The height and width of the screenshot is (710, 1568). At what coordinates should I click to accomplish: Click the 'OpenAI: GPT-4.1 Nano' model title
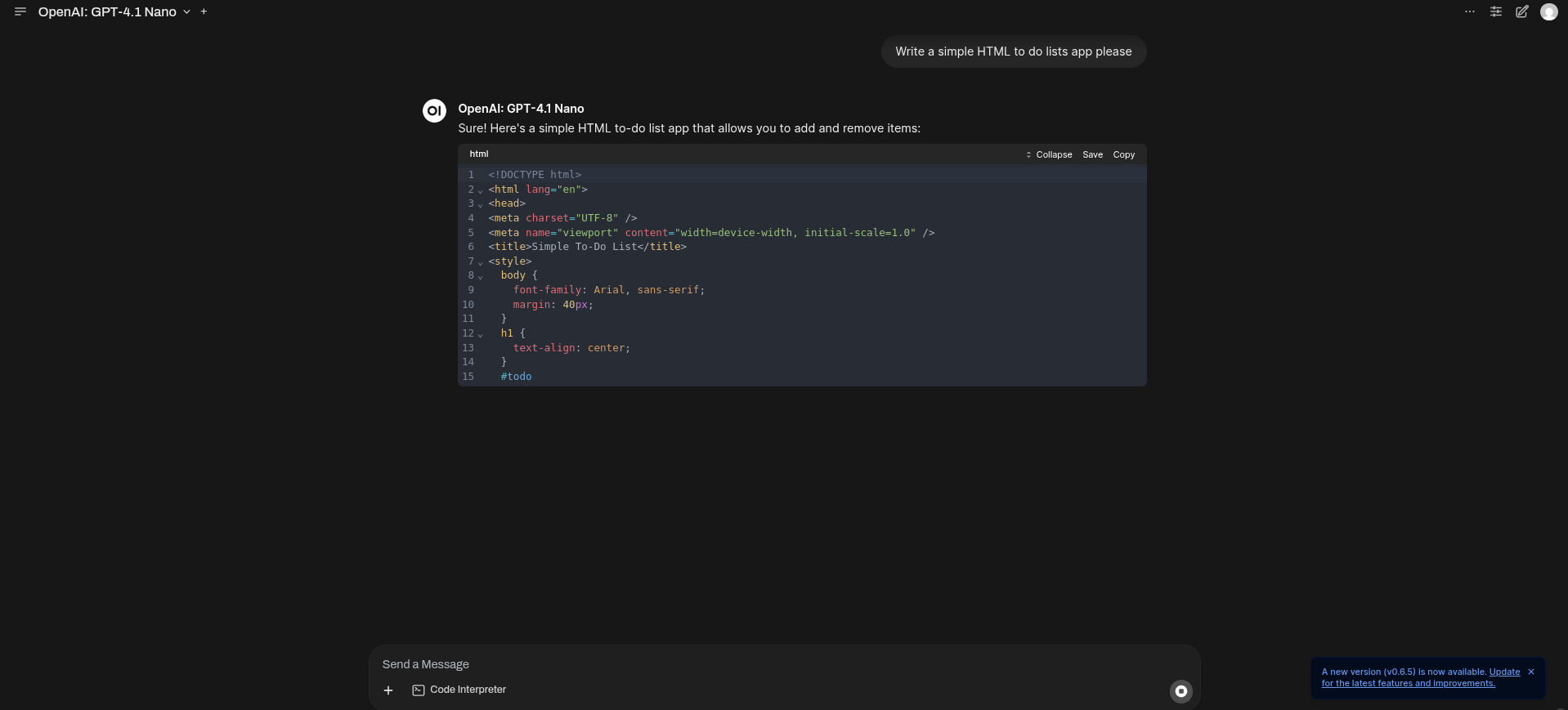(107, 12)
